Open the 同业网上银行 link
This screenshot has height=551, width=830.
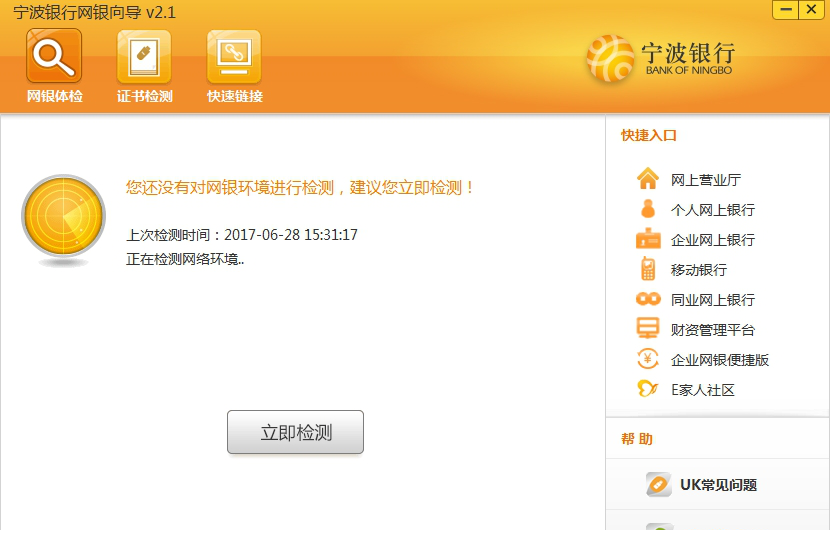[712, 300]
